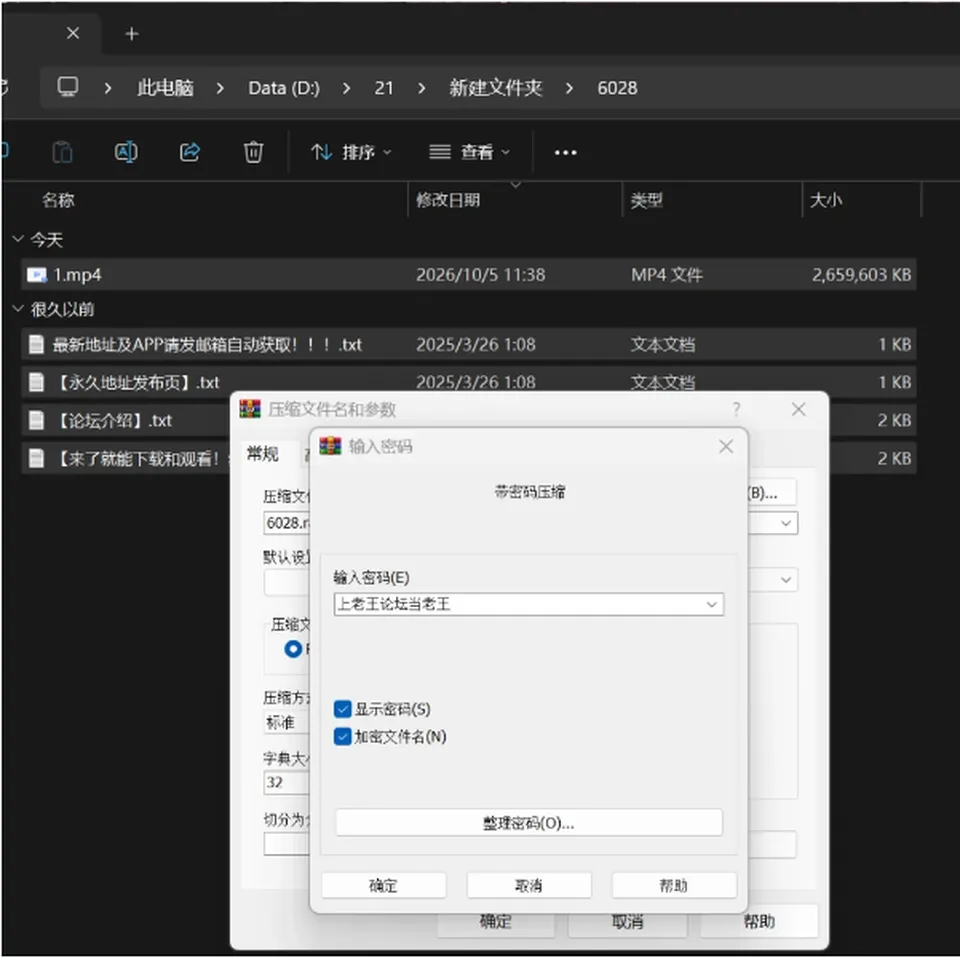960x958 pixels.
Task: Navigate to Data (D:) in the breadcrumb
Action: (x=284, y=88)
